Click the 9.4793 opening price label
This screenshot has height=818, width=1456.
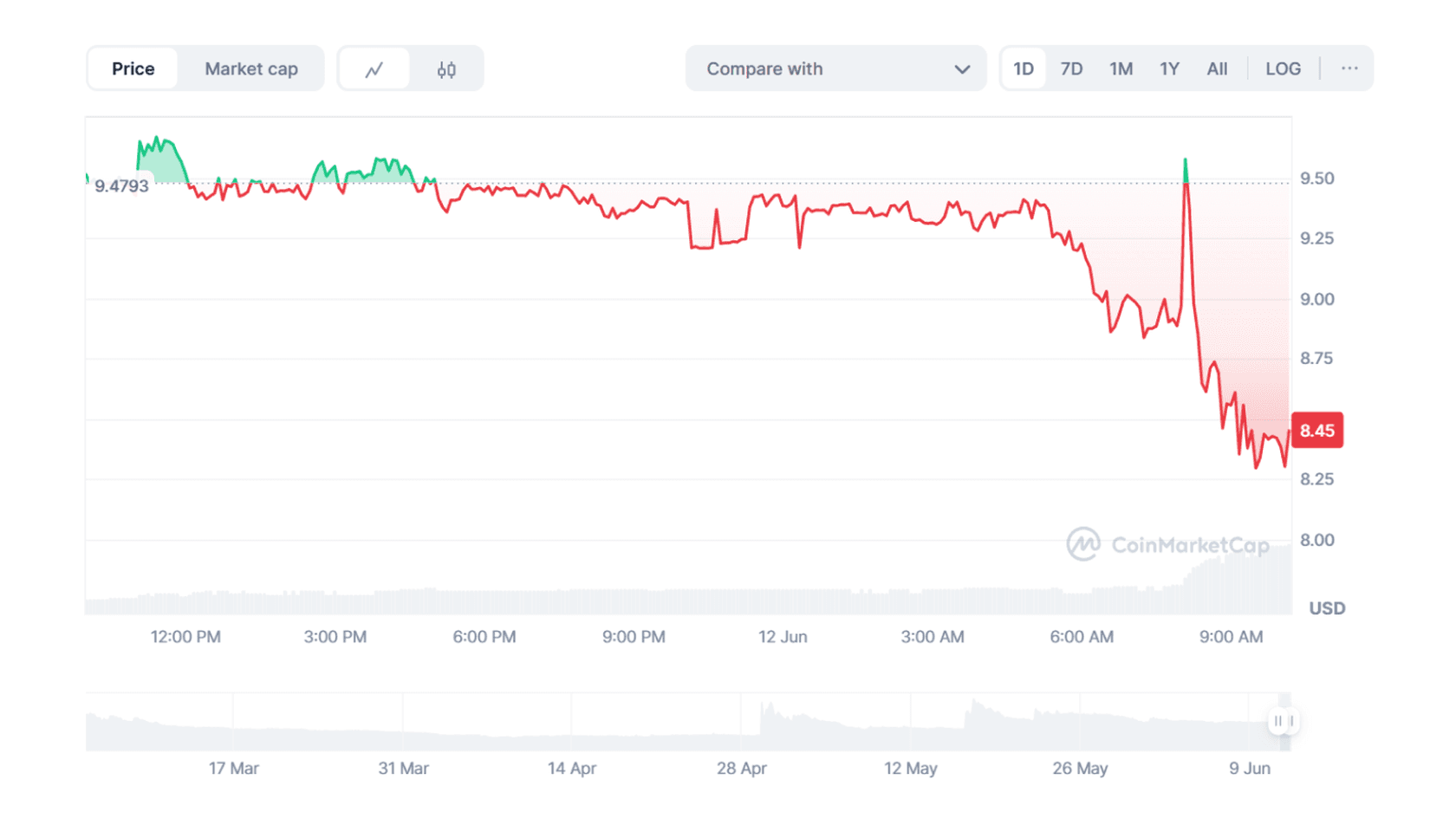121,186
